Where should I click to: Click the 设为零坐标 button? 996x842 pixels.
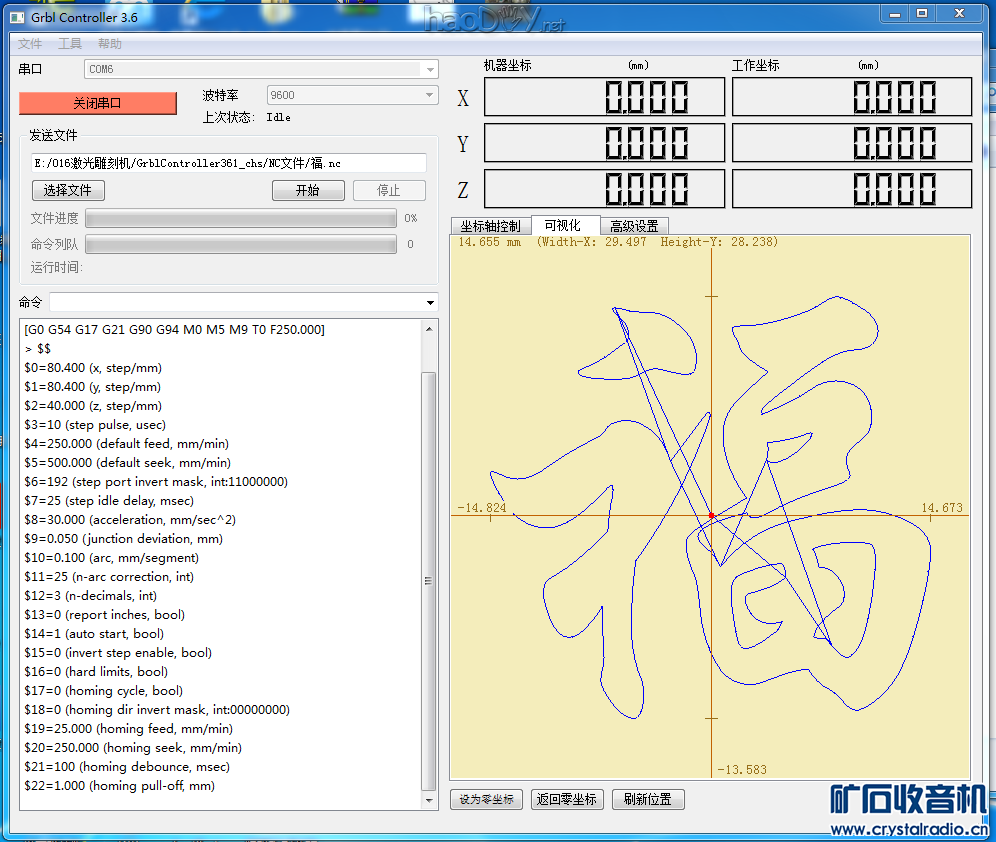tap(486, 800)
